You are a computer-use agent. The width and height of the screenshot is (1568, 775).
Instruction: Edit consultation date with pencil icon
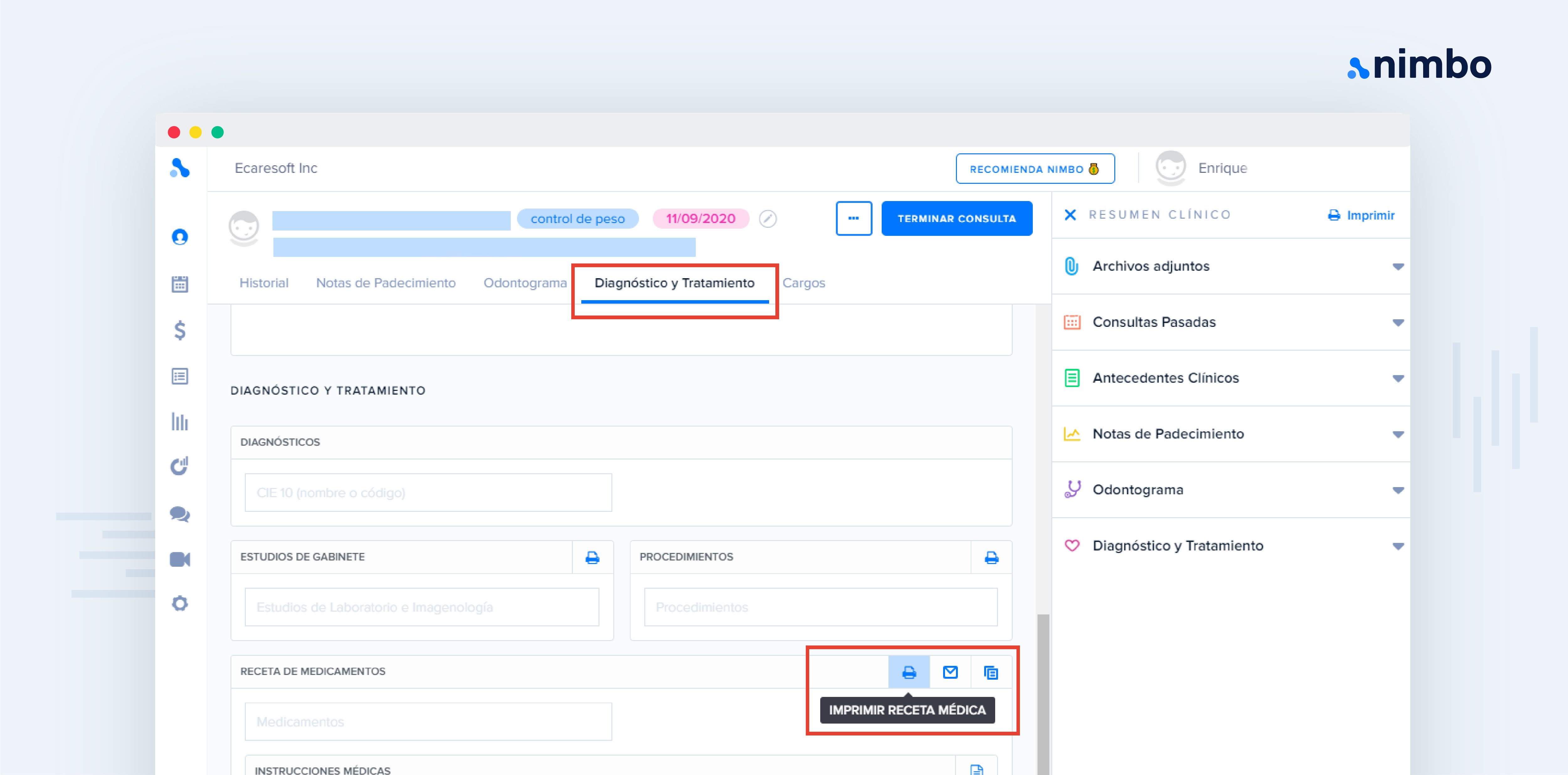pos(768,219)
